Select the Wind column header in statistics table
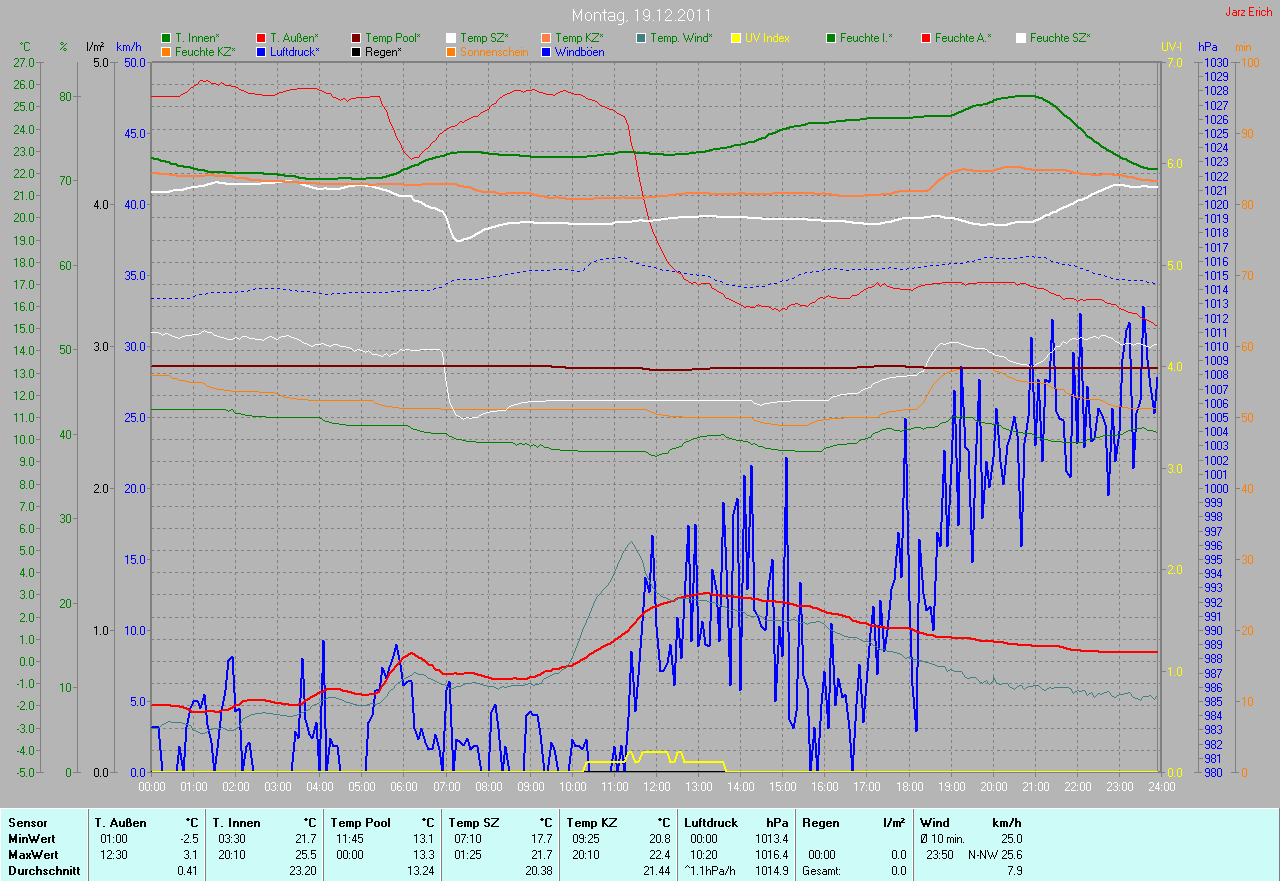This screenshot has height=881, width=1280. (935, 823)
